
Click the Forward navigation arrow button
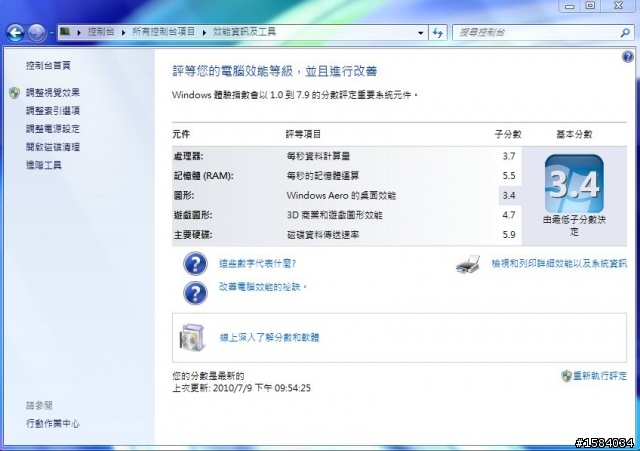click(x=36, y=32)
